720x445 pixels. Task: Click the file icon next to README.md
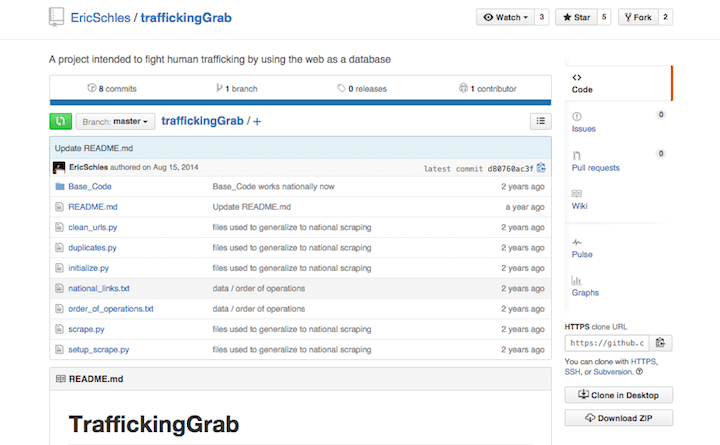pyautogui.click(x=59, y=207)
